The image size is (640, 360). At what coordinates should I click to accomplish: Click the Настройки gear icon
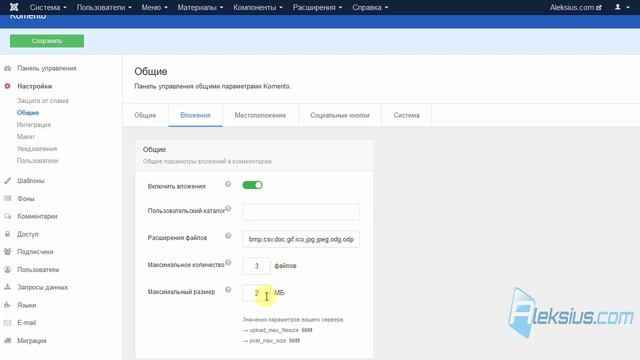(7, 86)
